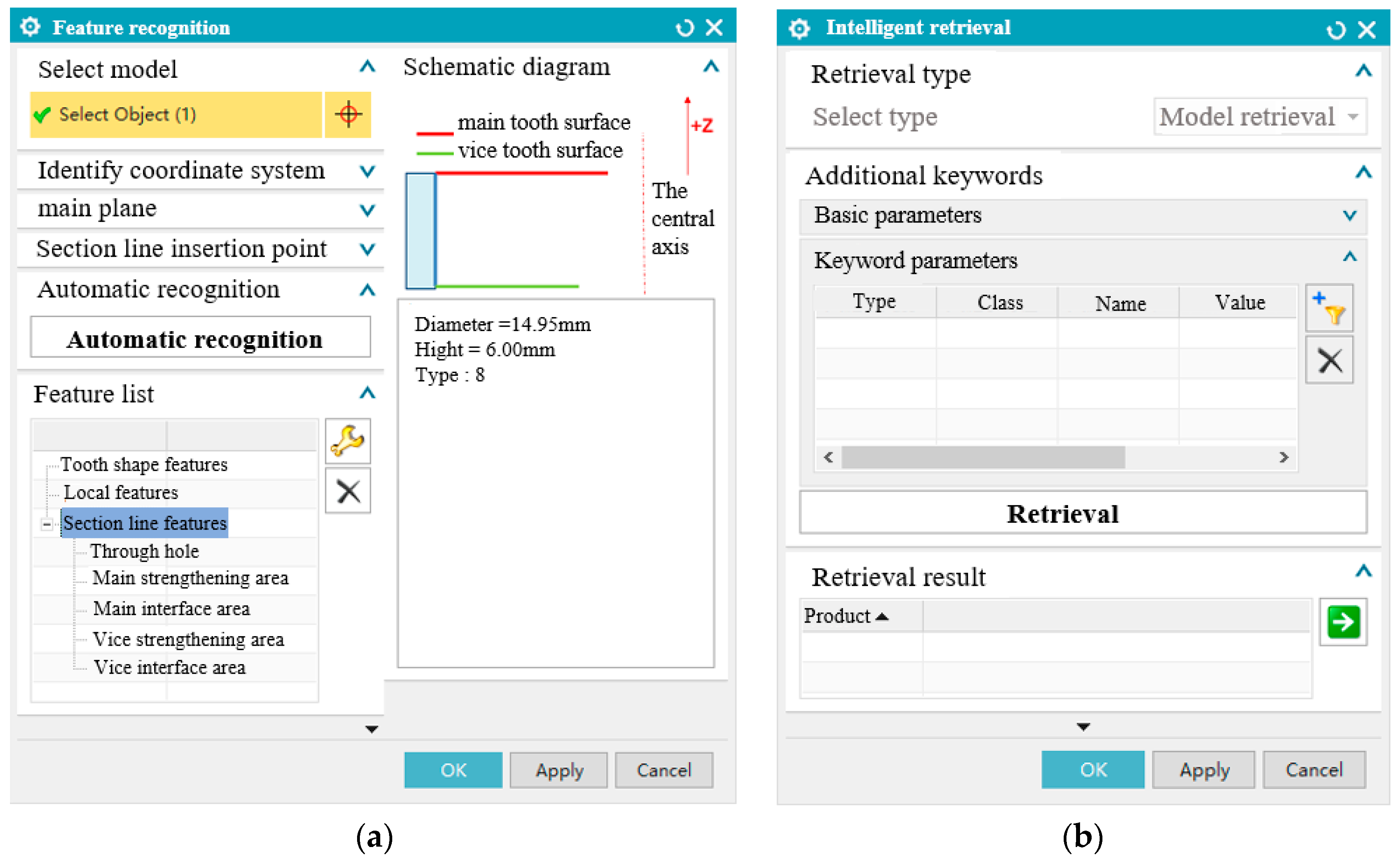Open the Model retrieval type dropdown
The image size is (1400, 863).
tap(1259, 117)
